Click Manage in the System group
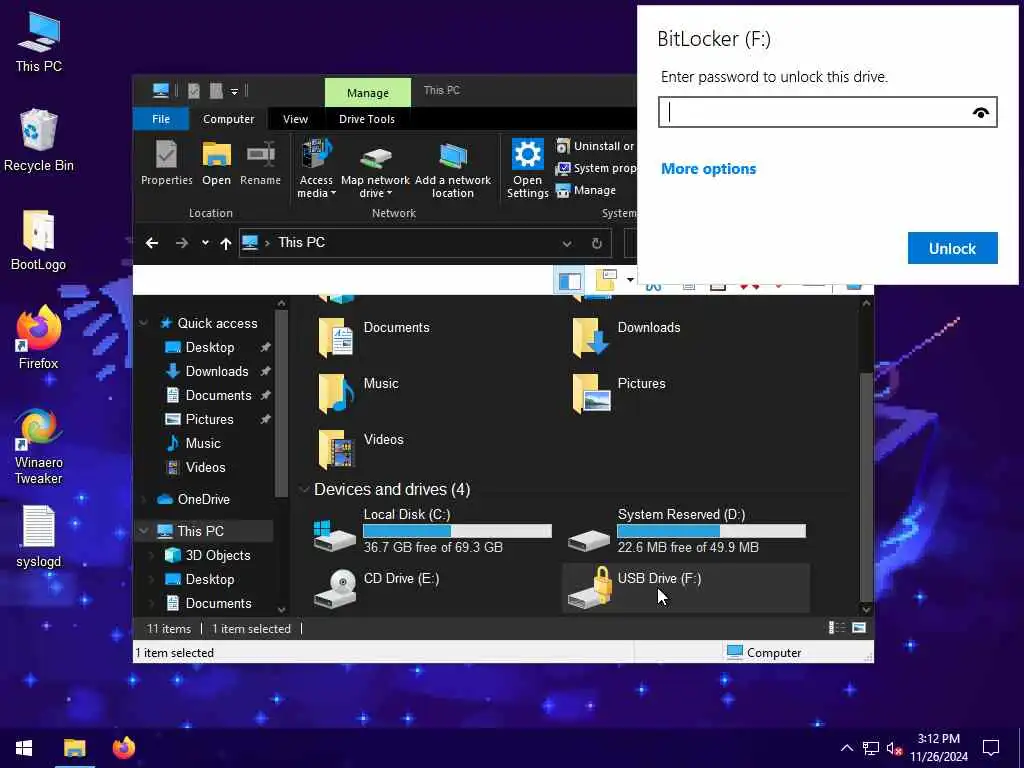The width and height of the screenshot is (1024, 768). pyautogui.click(x=586, y=191)
